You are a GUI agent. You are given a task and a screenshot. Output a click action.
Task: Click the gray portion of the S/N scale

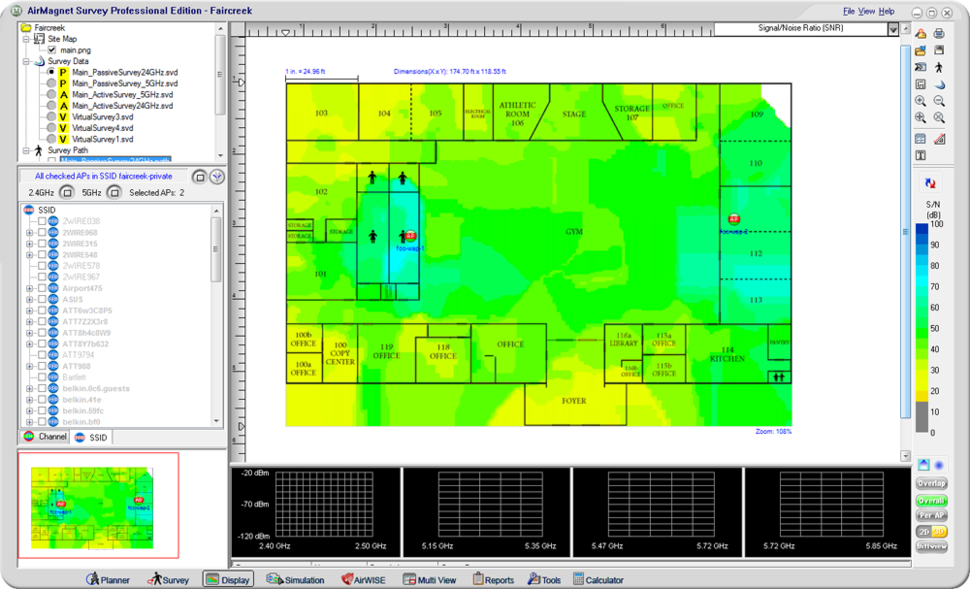(x=922, y=417)
